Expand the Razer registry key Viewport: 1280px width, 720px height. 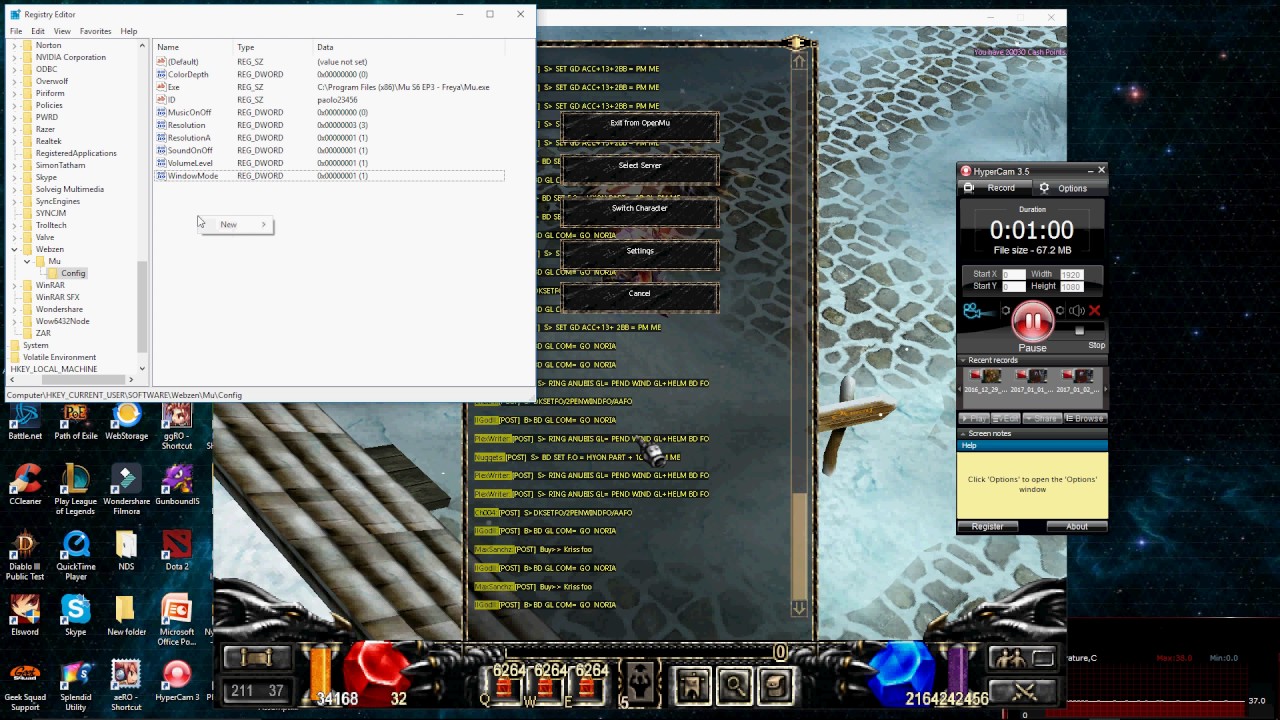tap(14, 129)
